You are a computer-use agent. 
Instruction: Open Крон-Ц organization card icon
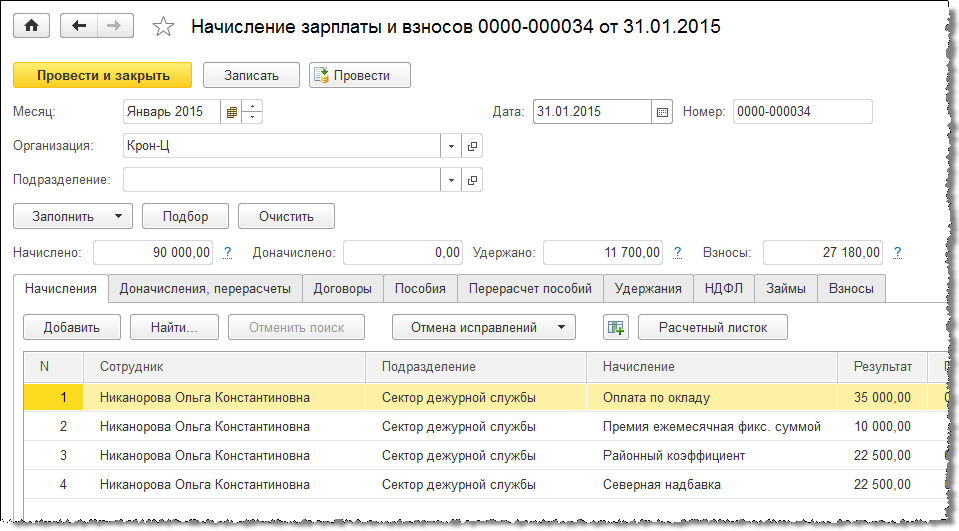tap(472, 146)
